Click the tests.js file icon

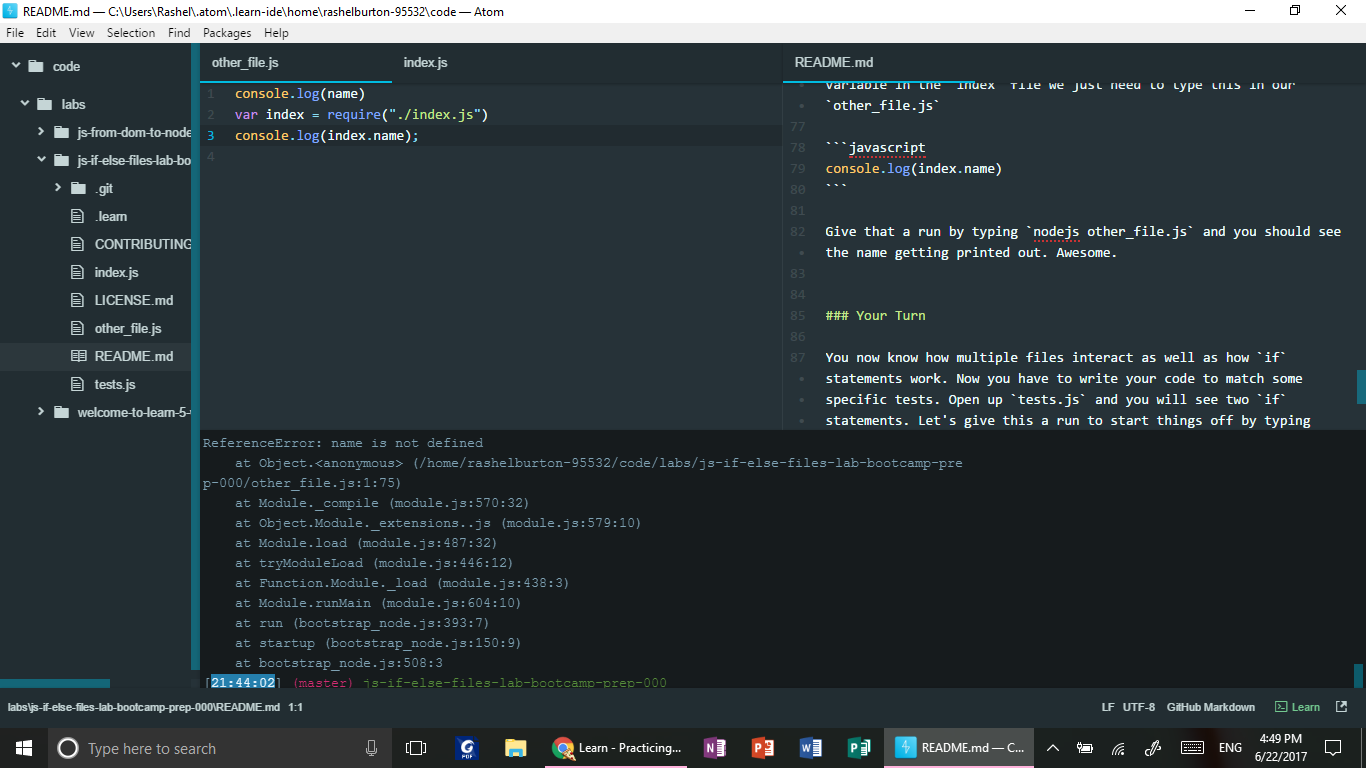[78, 384]
